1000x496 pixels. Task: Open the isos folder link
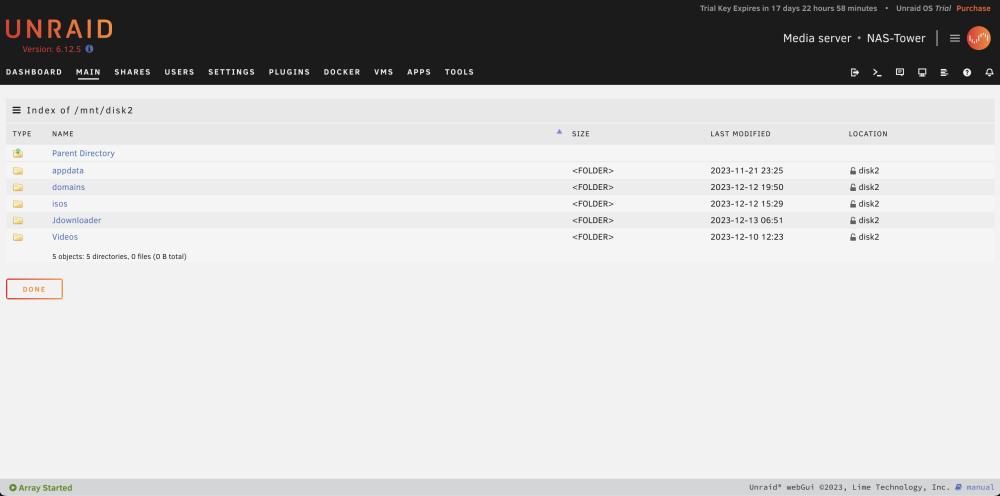click(x=60, y=204)
